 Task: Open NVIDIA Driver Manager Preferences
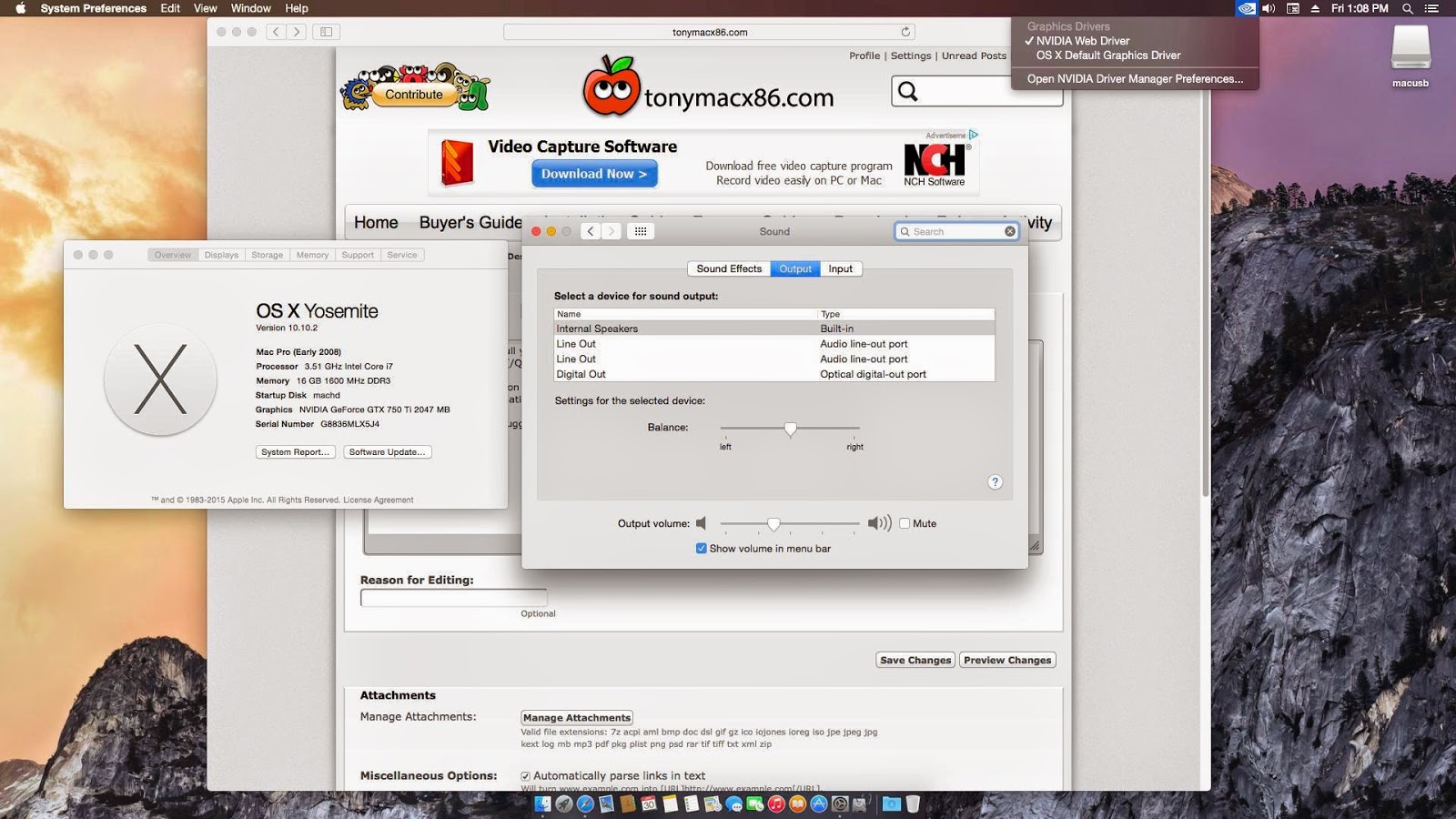pyautogui.click(x=1135, y=79)
